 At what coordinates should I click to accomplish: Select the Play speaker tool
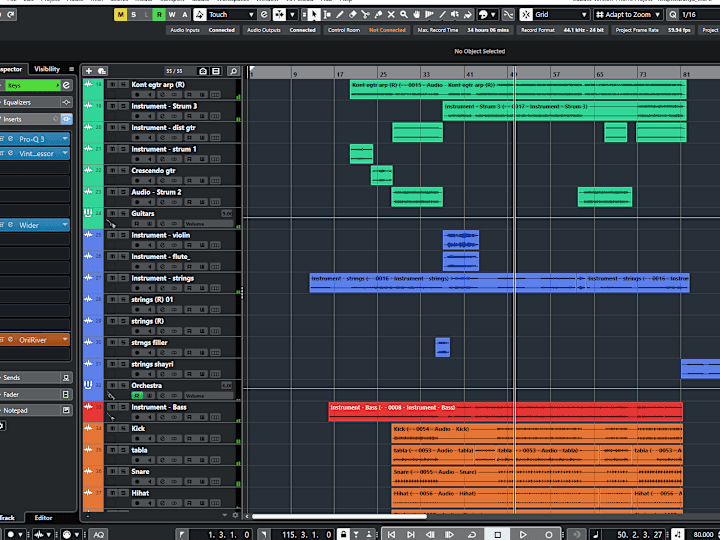tap(456, 15)
